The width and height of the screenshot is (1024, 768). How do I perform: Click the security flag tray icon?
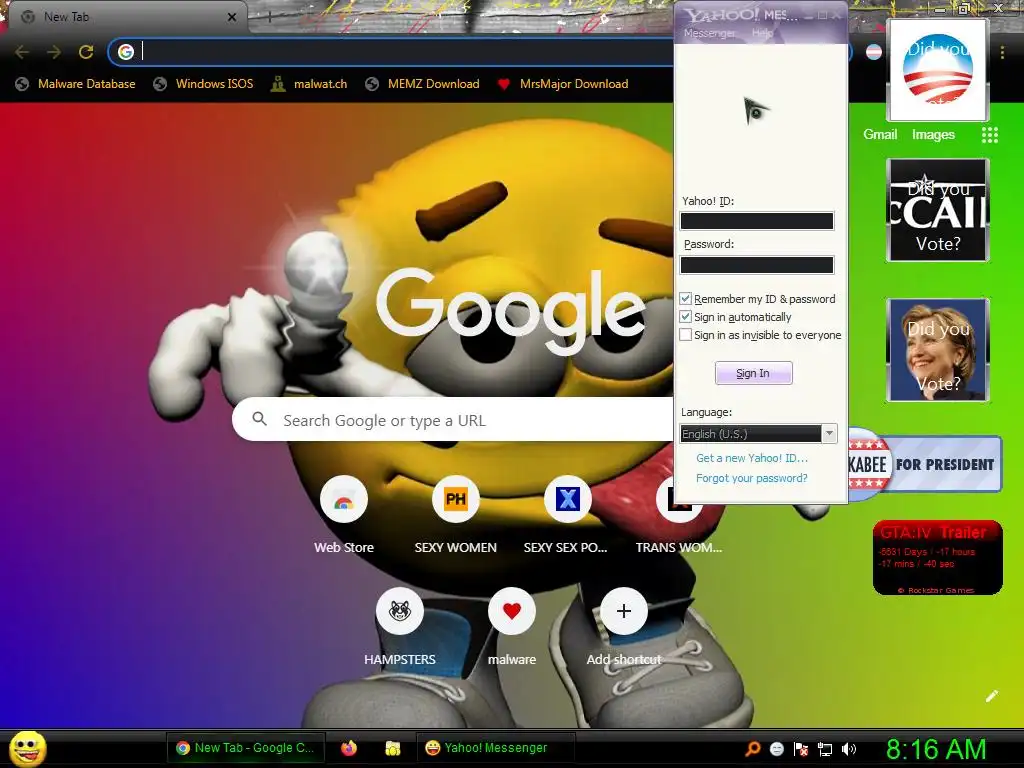[801, 749]
